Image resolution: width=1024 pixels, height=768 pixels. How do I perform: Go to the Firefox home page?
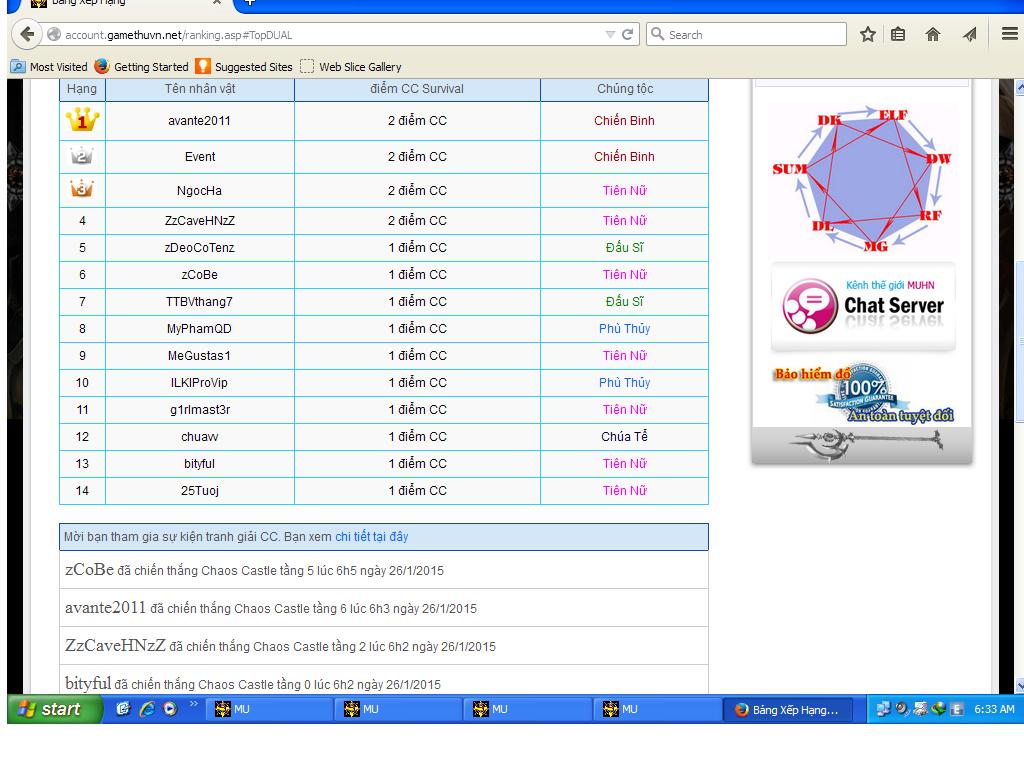click(x=933, y=34)
